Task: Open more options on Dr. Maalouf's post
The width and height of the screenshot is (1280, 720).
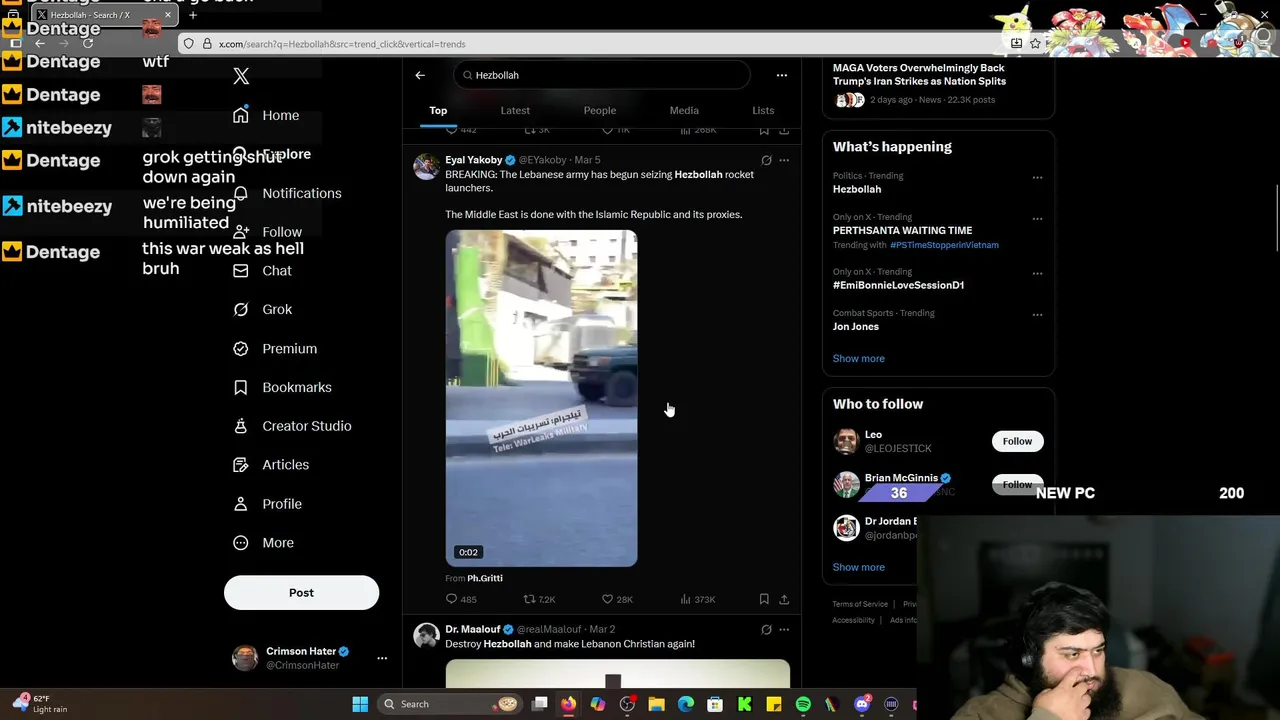Action: coord(784,629)
